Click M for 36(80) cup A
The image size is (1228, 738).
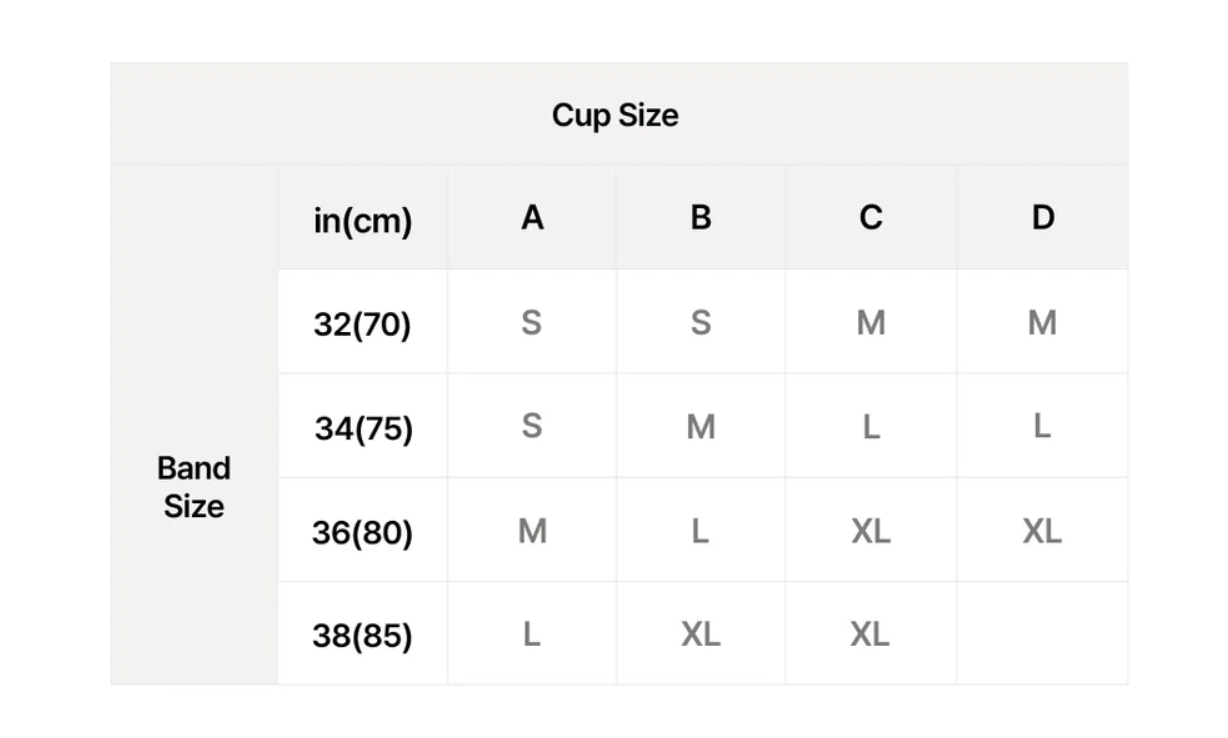click(532, 531)
